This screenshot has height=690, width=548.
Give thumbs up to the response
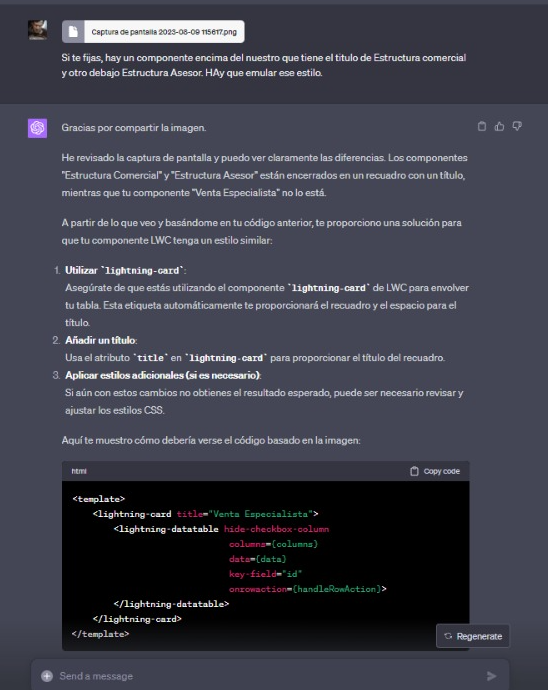499,127
